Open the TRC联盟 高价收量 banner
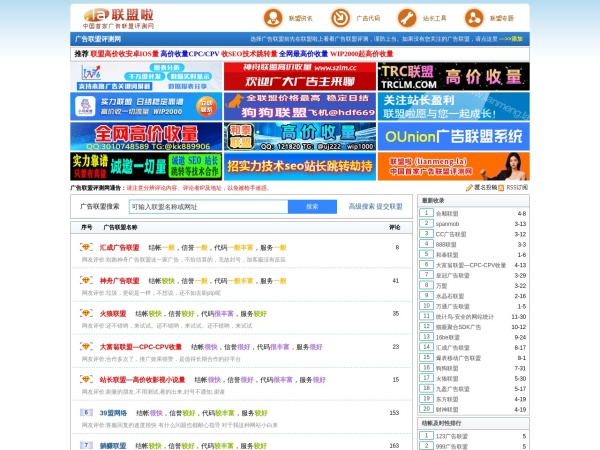Image resolution: width=600 pixels, height=450 pixels. [454, 76]
